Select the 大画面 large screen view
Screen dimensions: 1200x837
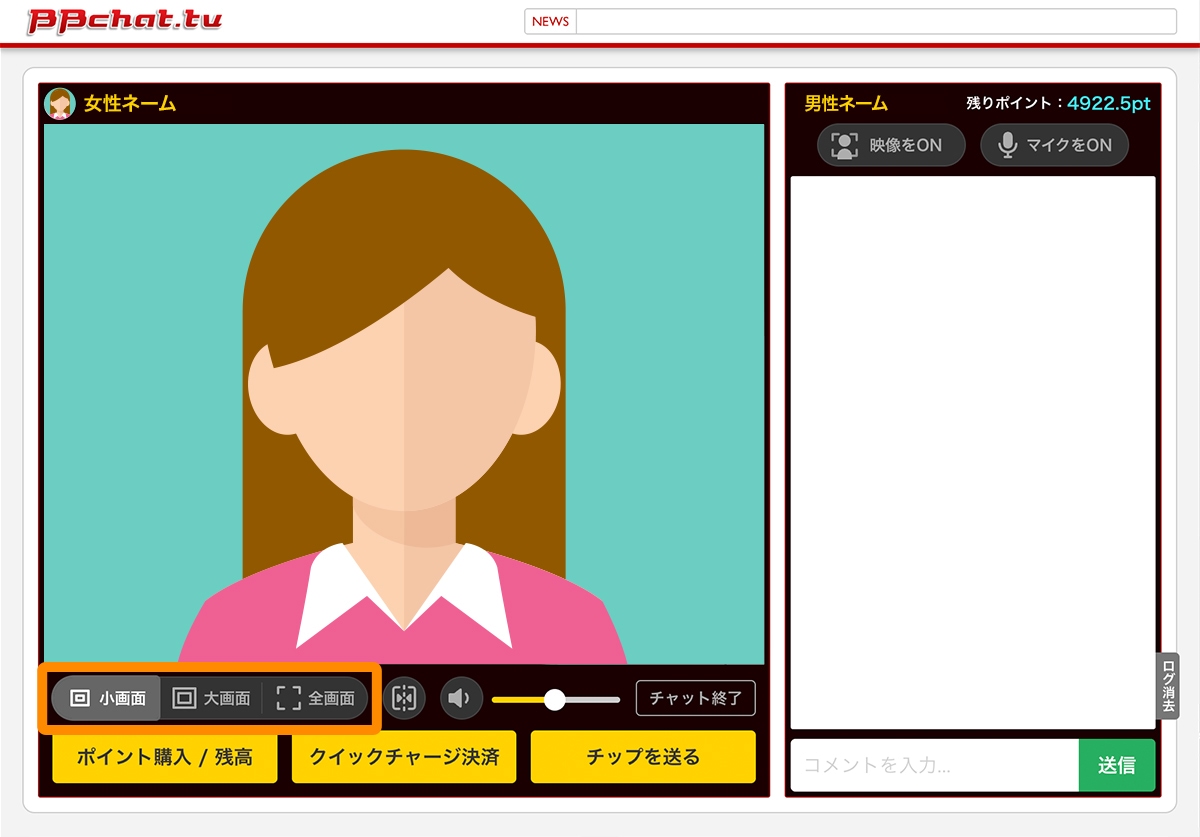212,698
